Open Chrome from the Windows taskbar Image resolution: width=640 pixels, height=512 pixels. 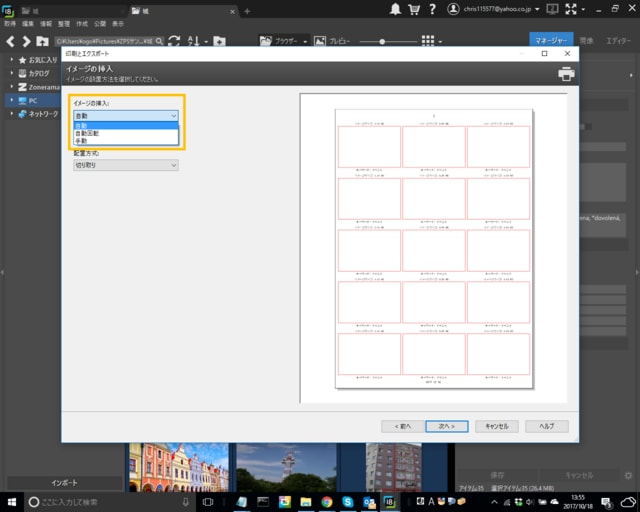[x=327, y=501]
